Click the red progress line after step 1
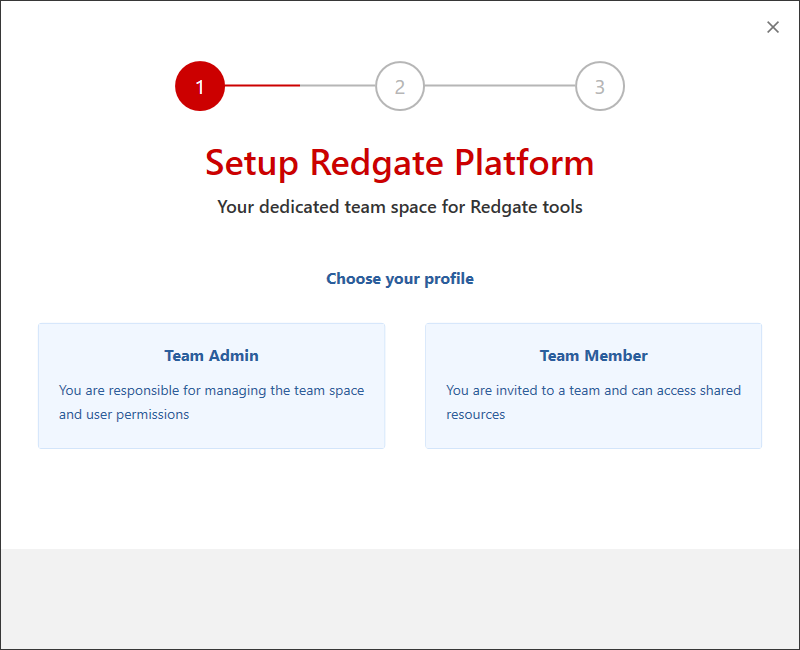The width and height of the screenshot is (800, 650). point(262,86)
